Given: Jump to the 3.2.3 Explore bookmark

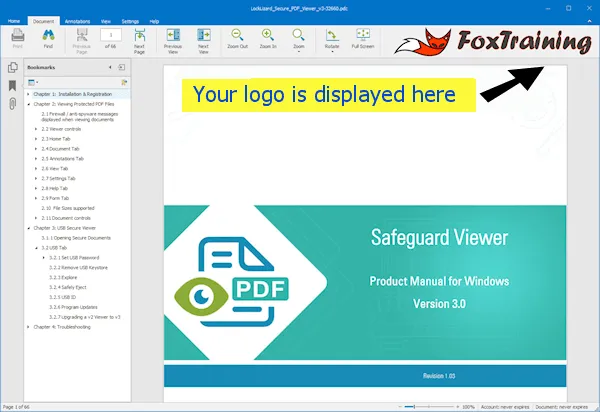Looking at the screenshot, I should pos(63,277).
